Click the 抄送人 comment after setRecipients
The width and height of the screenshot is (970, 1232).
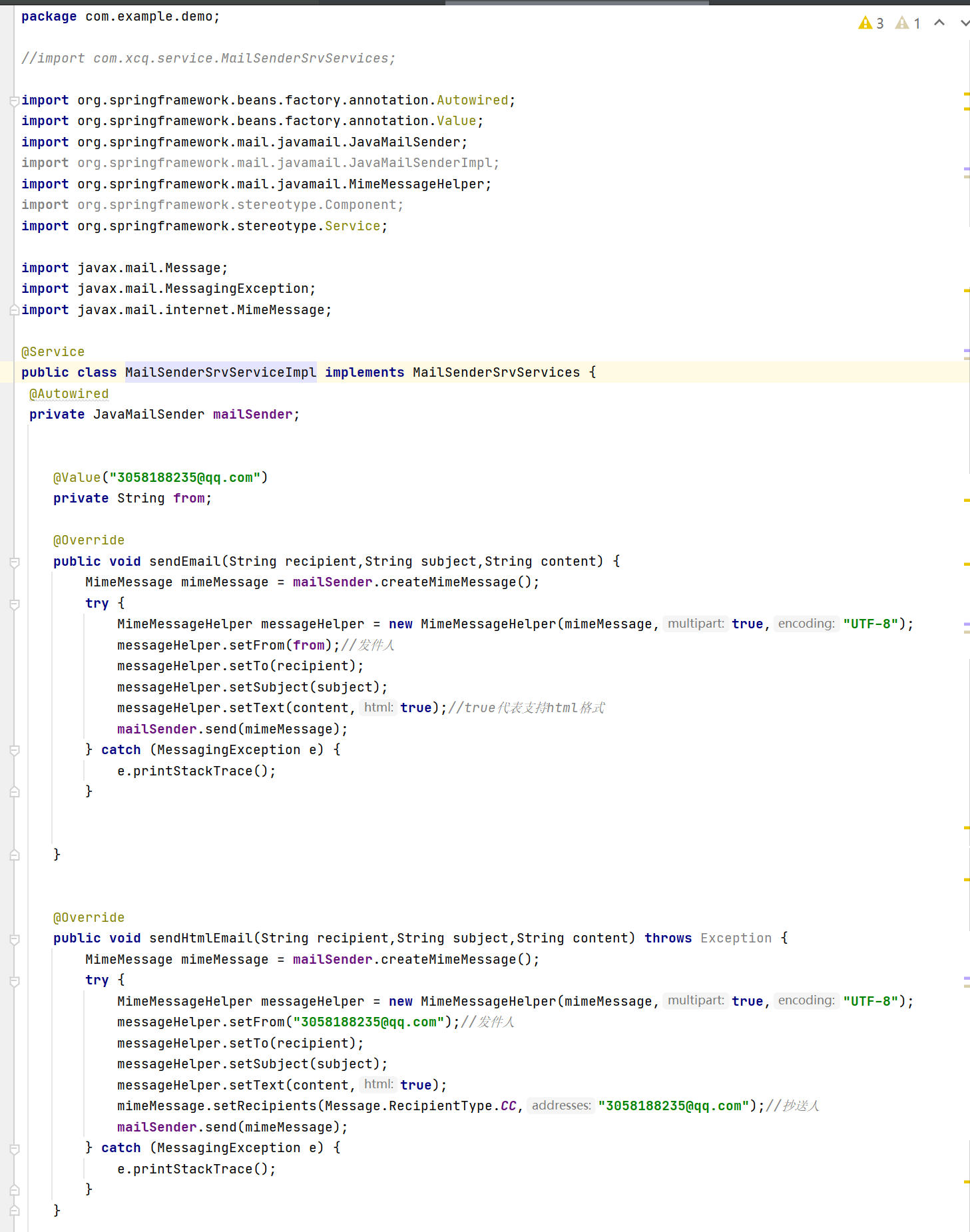click(792, 1106)
